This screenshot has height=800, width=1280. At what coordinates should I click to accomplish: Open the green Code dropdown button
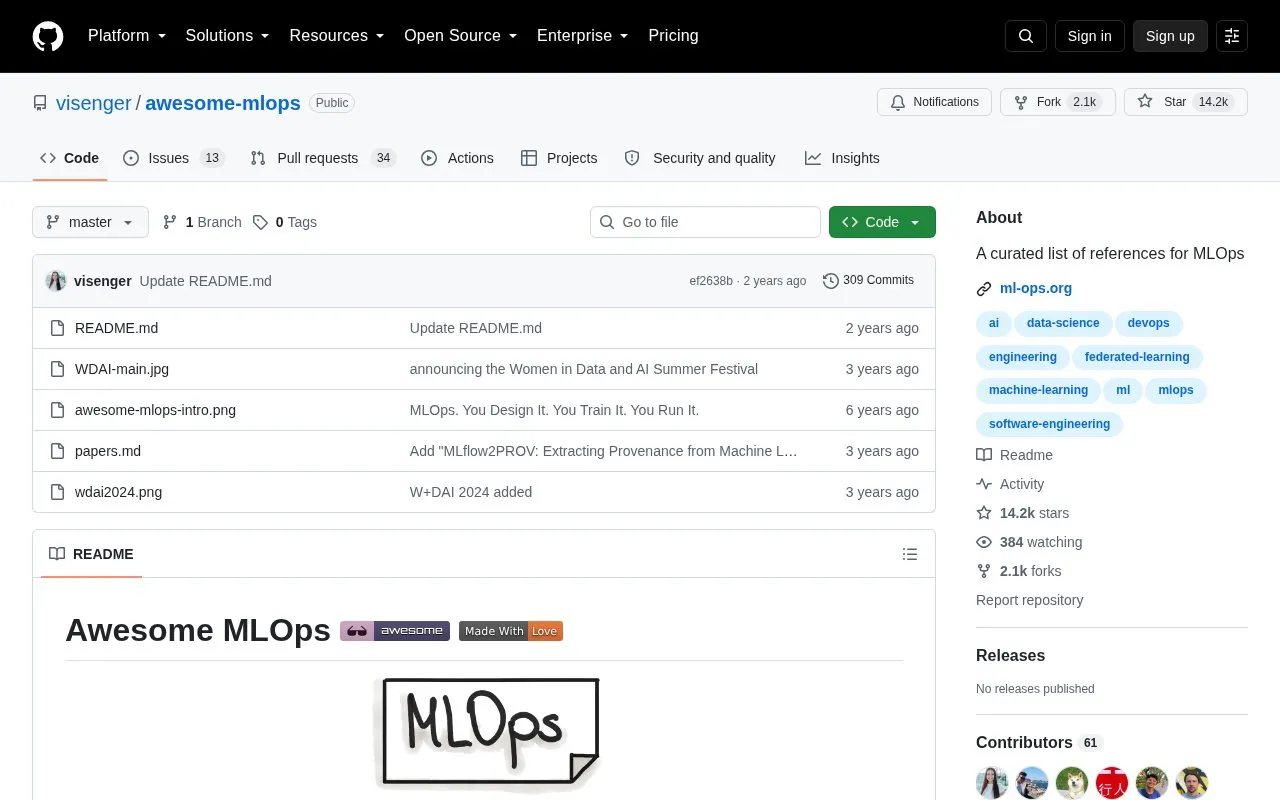click(x=882, y=222)
